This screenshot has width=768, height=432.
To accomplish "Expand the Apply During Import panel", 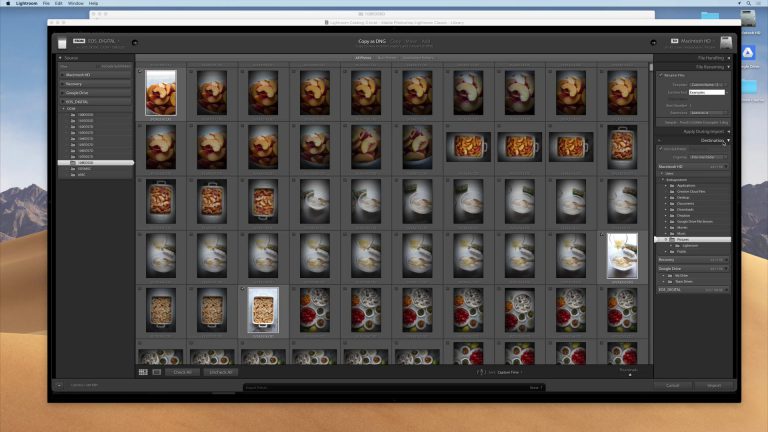I will 729,132.
